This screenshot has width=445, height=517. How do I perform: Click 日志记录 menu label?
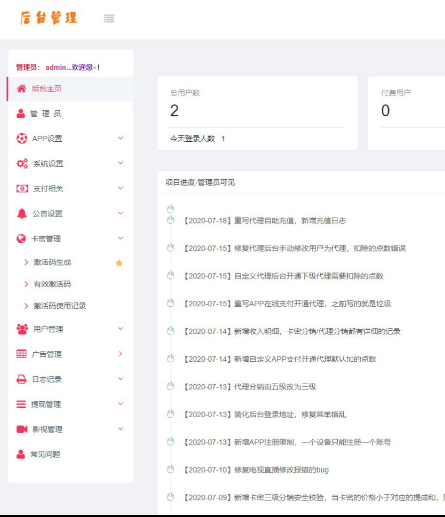[47, 379]
